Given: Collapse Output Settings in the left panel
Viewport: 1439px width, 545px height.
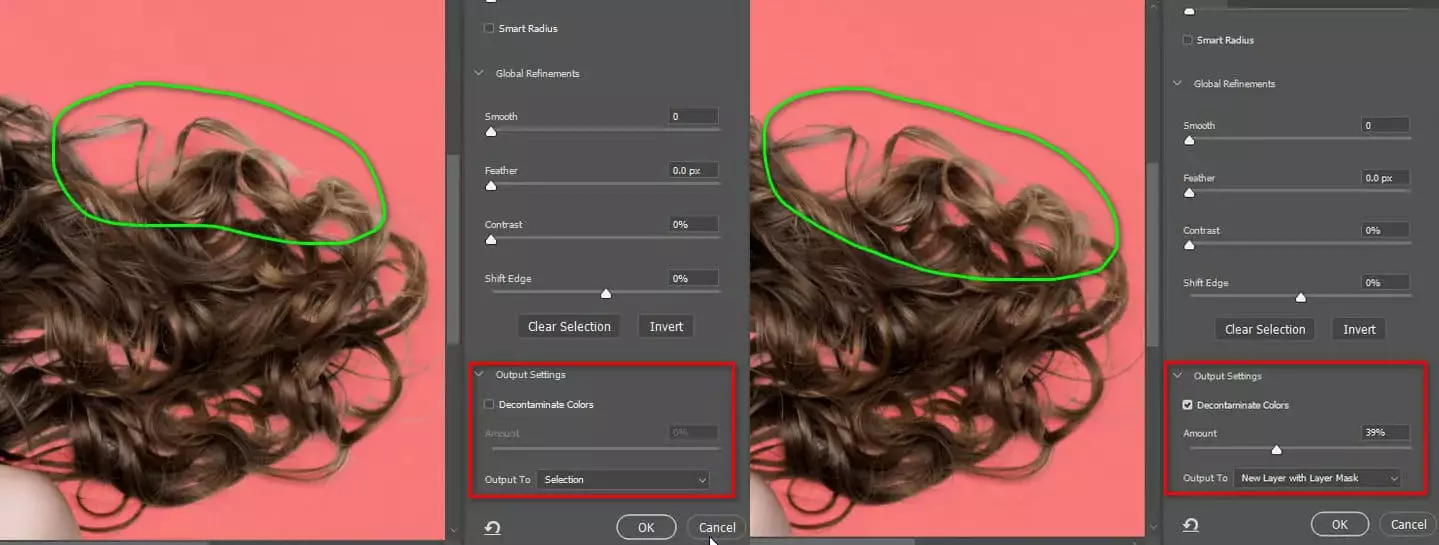Looking at the screenshot, I should click(x=479, y=375).
